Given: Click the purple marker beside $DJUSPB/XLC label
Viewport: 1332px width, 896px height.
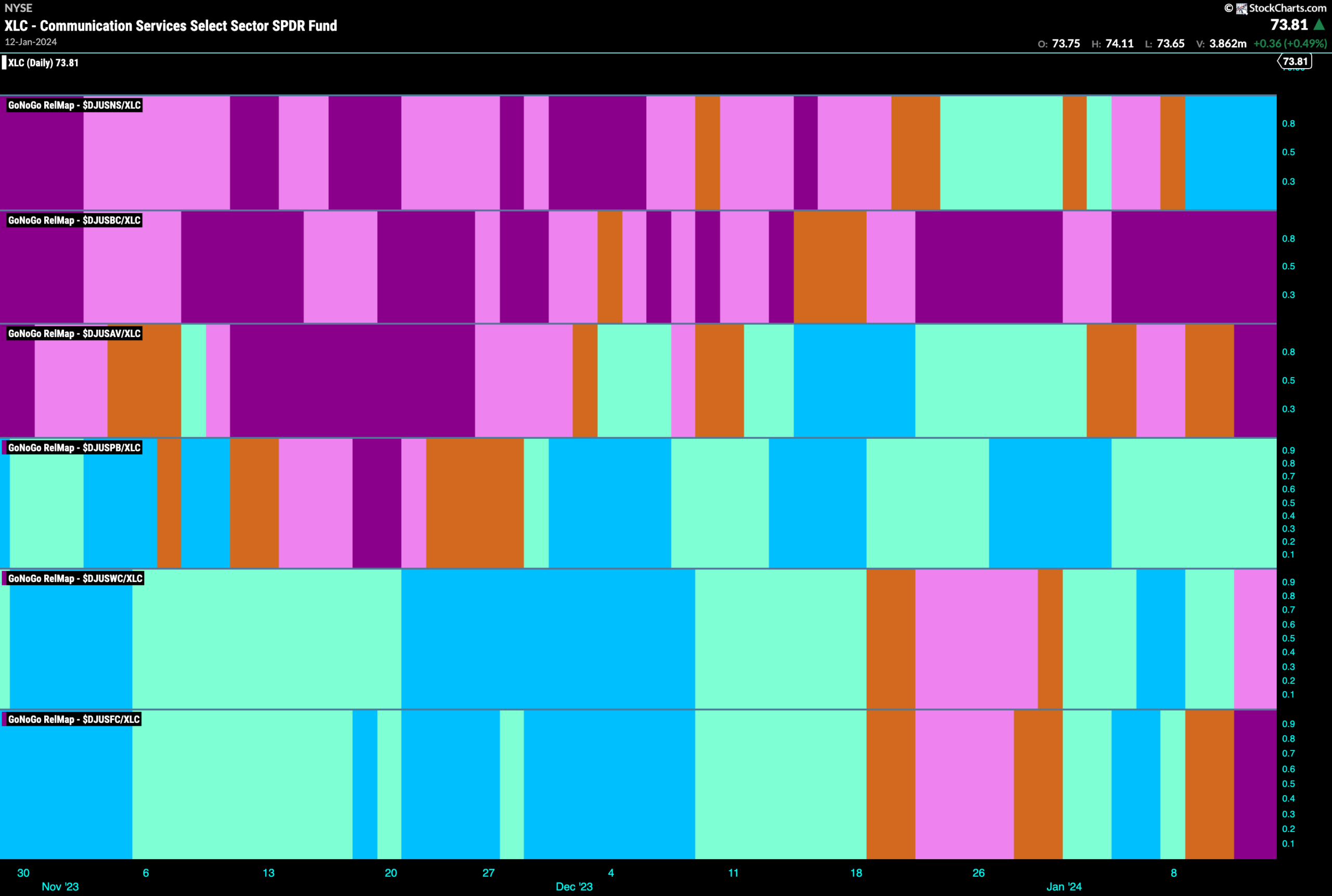Looking at the screenshot, I should [x=4, y=447].
